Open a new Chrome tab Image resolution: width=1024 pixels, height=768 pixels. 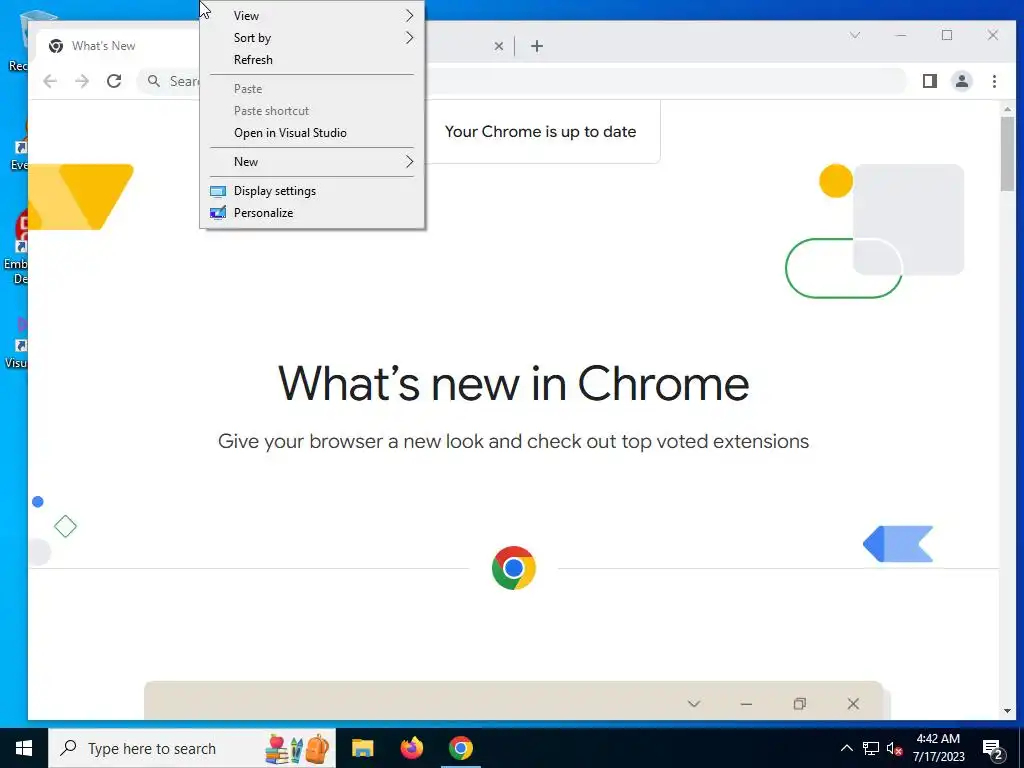pyautogui.click(x=537, y=46)
